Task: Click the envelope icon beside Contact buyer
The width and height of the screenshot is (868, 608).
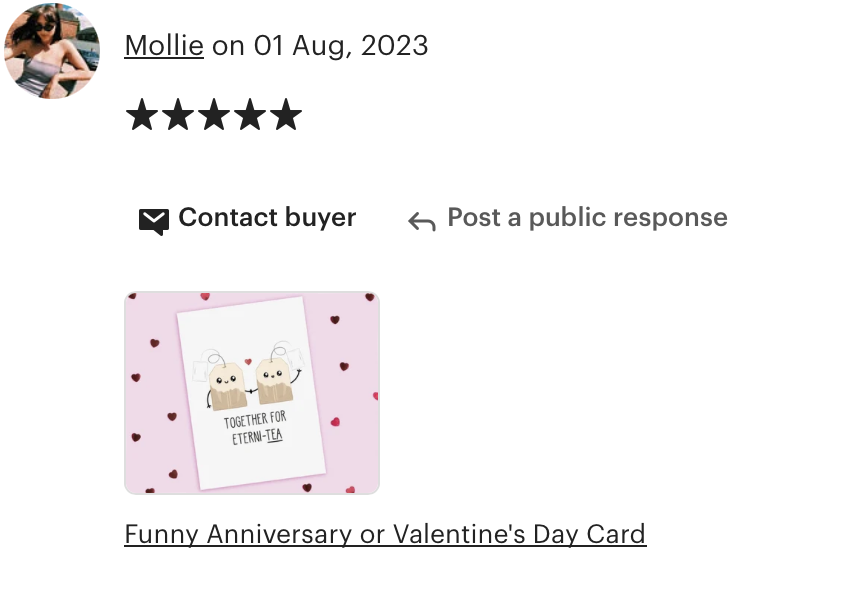Action: 153,221
